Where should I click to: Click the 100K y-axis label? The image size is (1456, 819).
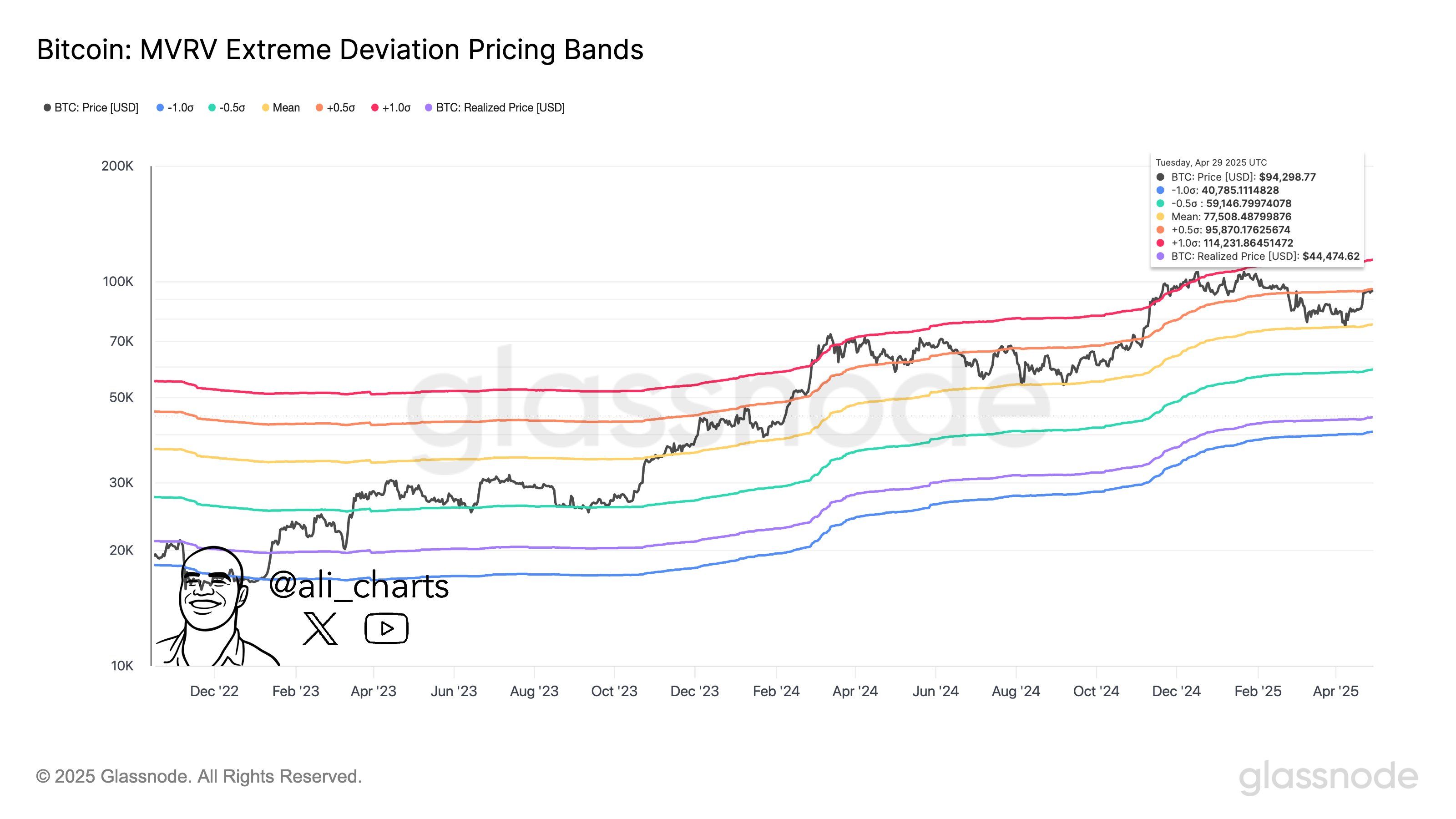[x=117, y=282]
